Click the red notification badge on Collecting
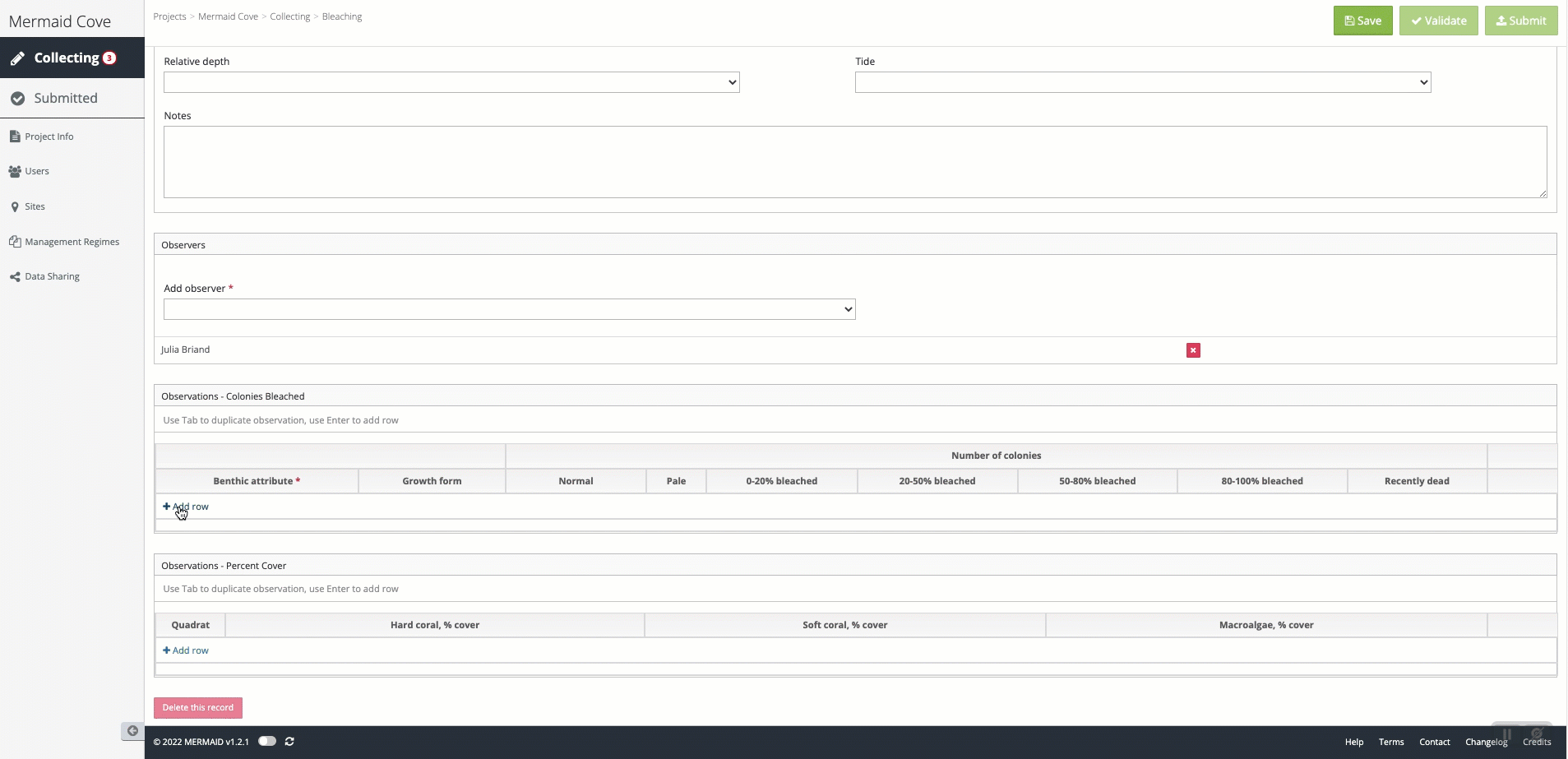Image resolution: width=1568 pixels, height=759 pixels. point(109,58)
